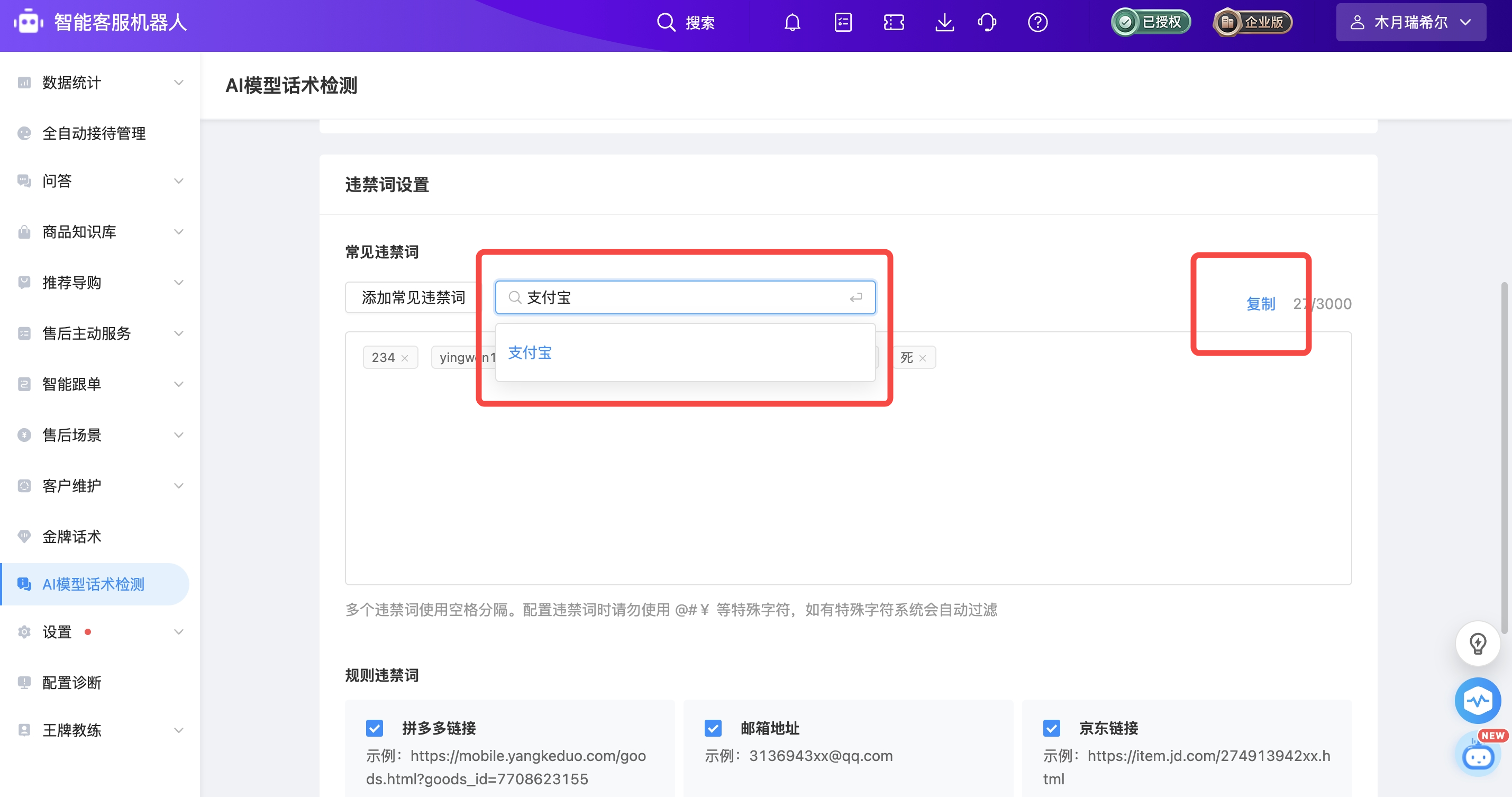Click the 规则违禁词 heading
Viewport: 1512px width, 797px height.
382,675
